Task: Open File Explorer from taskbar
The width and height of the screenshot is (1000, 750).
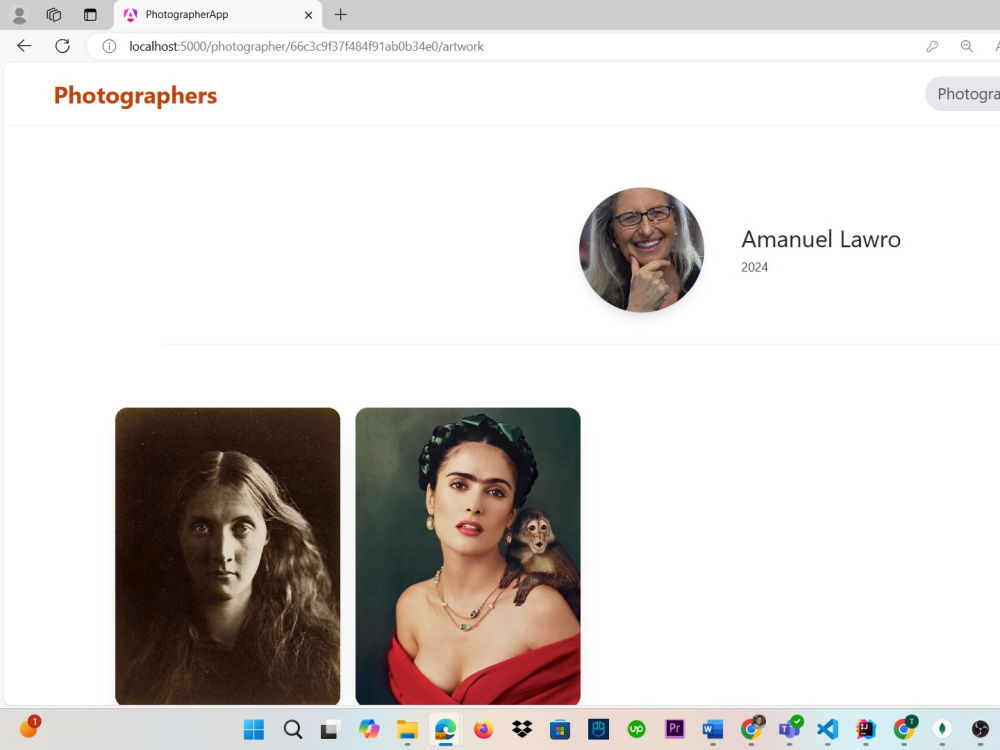Action: tap(407, 729)
